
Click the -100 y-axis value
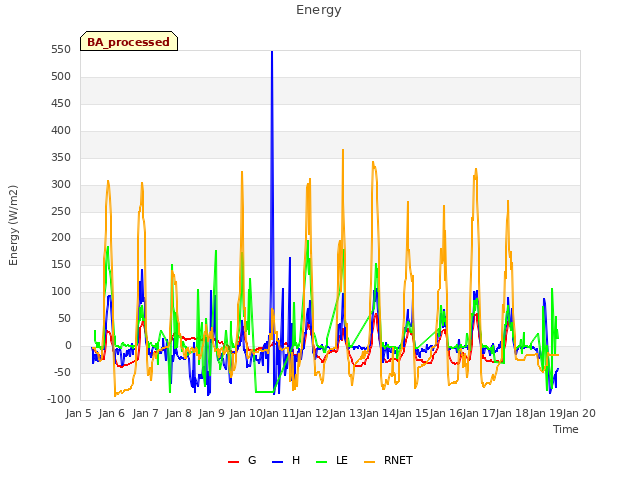pyautogui.click(x=59, y=399)
